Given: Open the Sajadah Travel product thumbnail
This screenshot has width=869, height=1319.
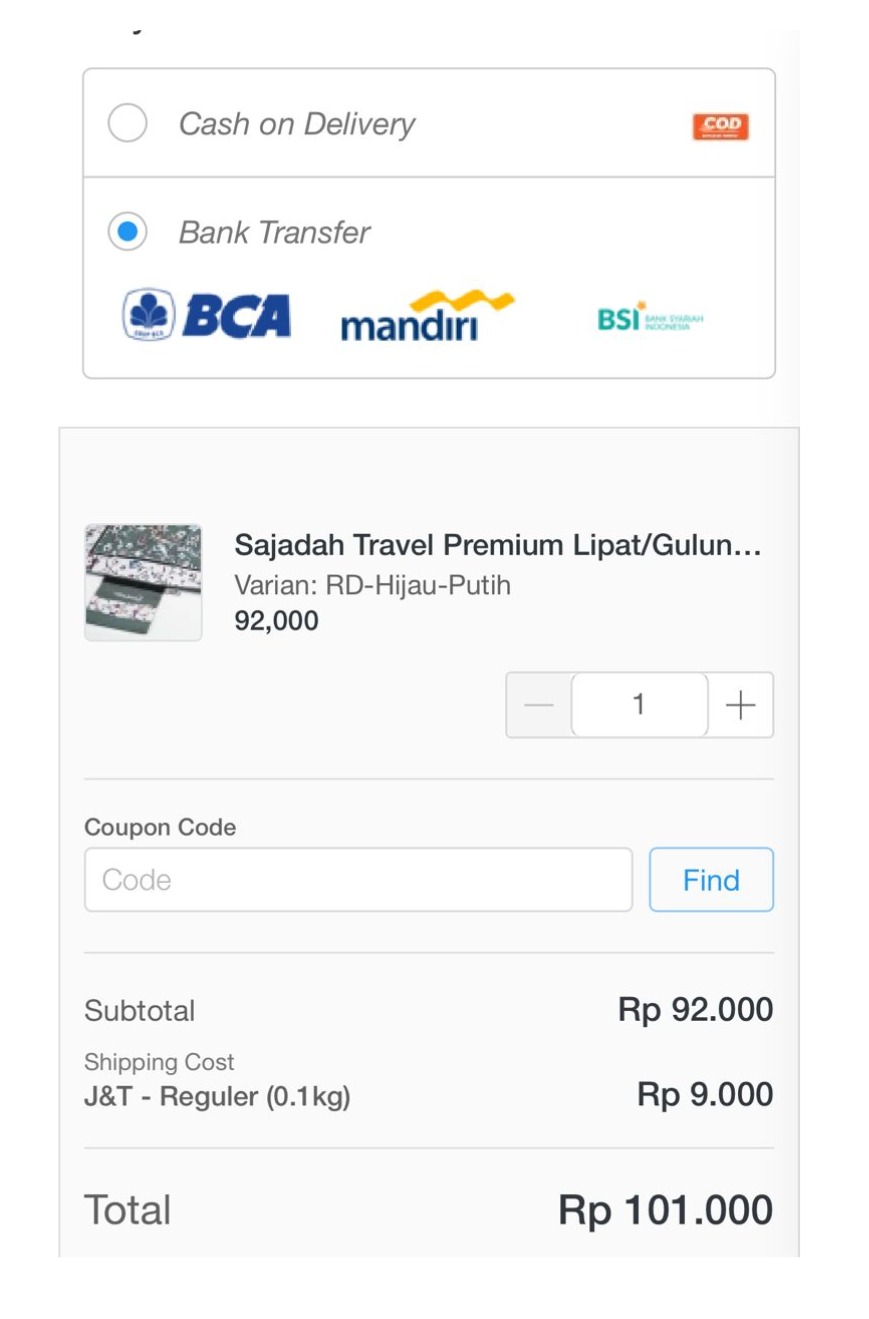Looking at the screenshot, I should (143, 582).
